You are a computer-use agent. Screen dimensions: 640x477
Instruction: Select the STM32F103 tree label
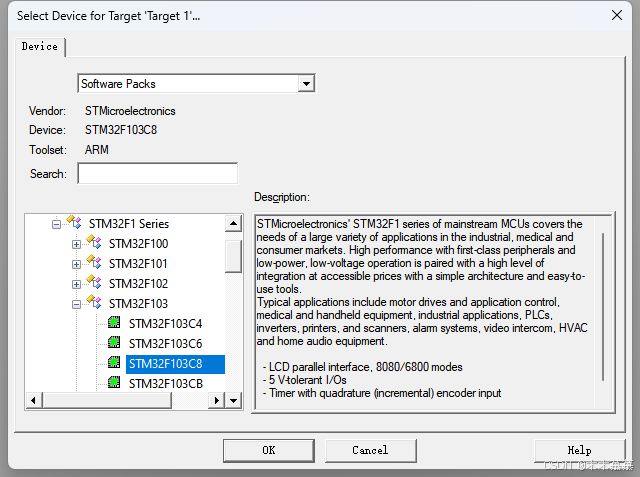pos(138,304)
